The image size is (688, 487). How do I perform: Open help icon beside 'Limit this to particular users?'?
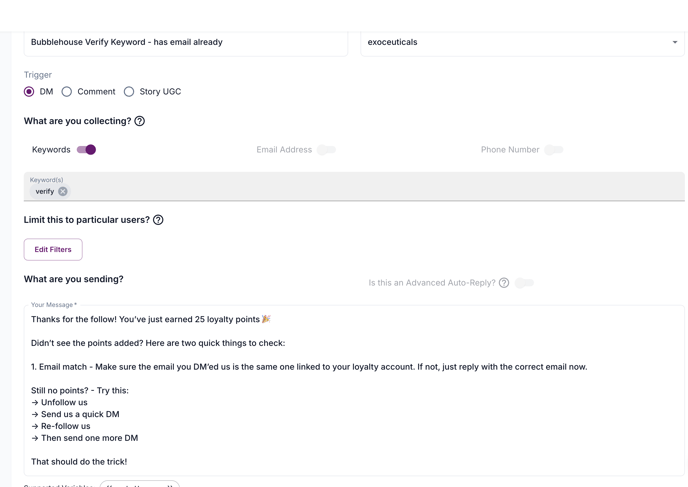(158, 220)
